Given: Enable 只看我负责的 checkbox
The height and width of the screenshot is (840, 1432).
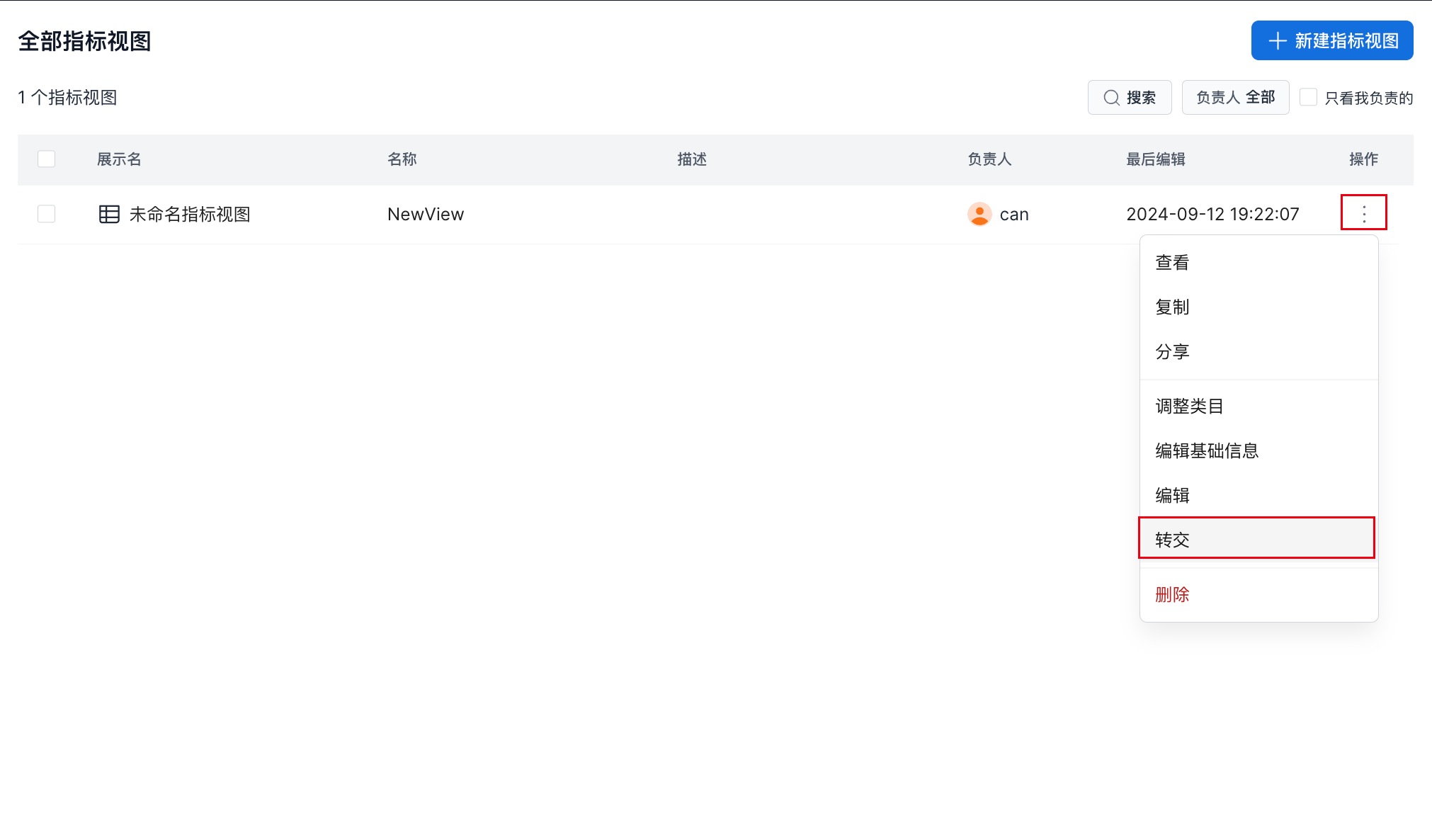Looking at the screenshot, I should [1308, 97].
